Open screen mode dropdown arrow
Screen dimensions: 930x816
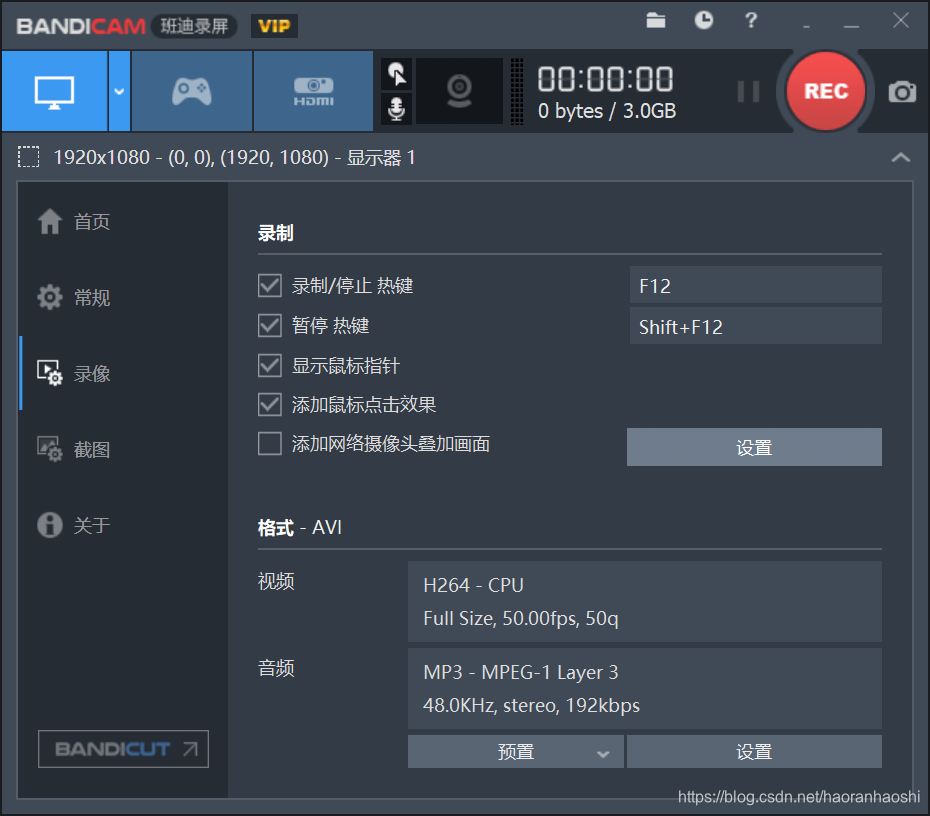tap(119, 91)
